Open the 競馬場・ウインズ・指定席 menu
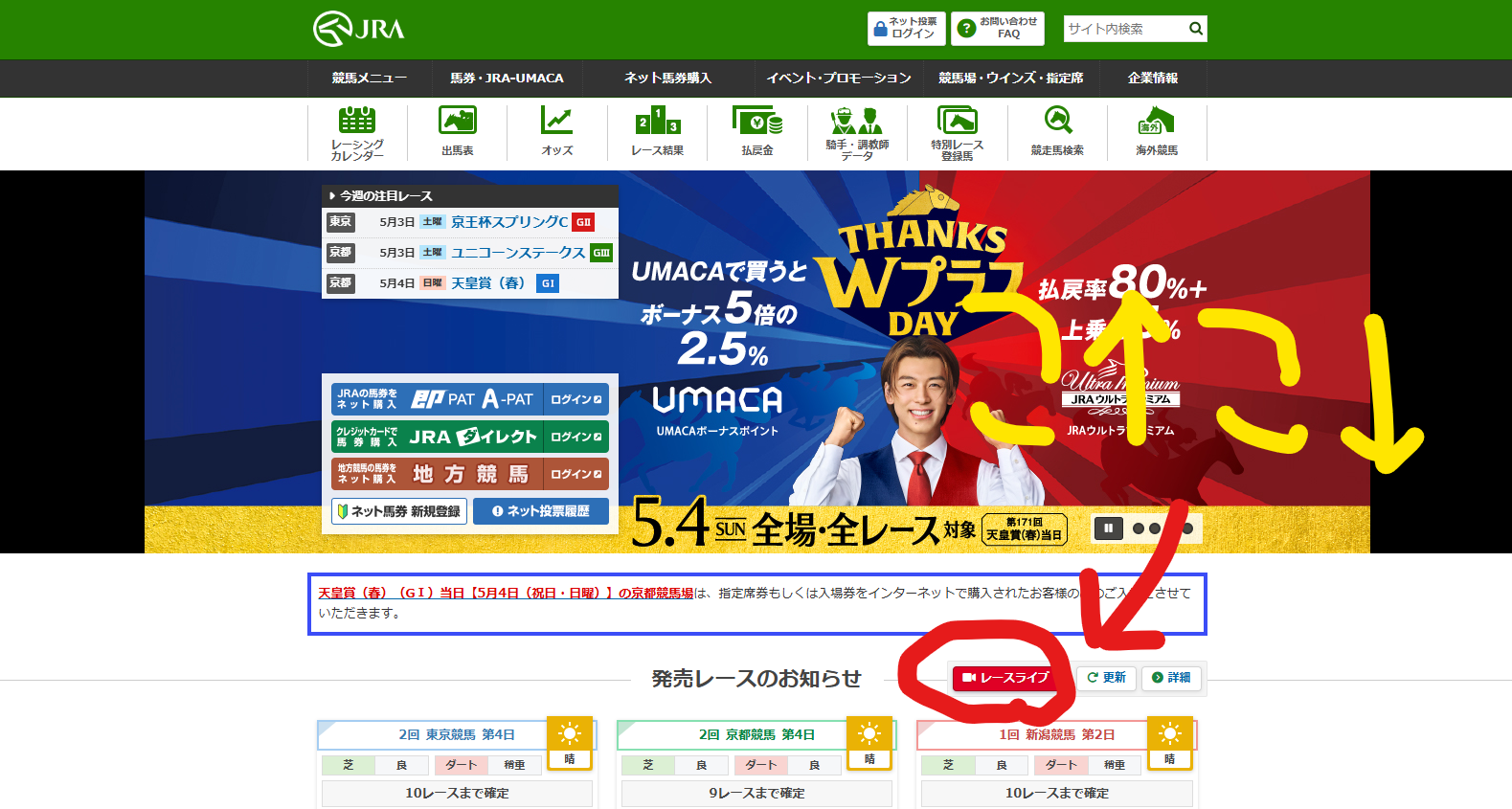The height and width of the screenshot is (809, 1512). pos(1011,79)
